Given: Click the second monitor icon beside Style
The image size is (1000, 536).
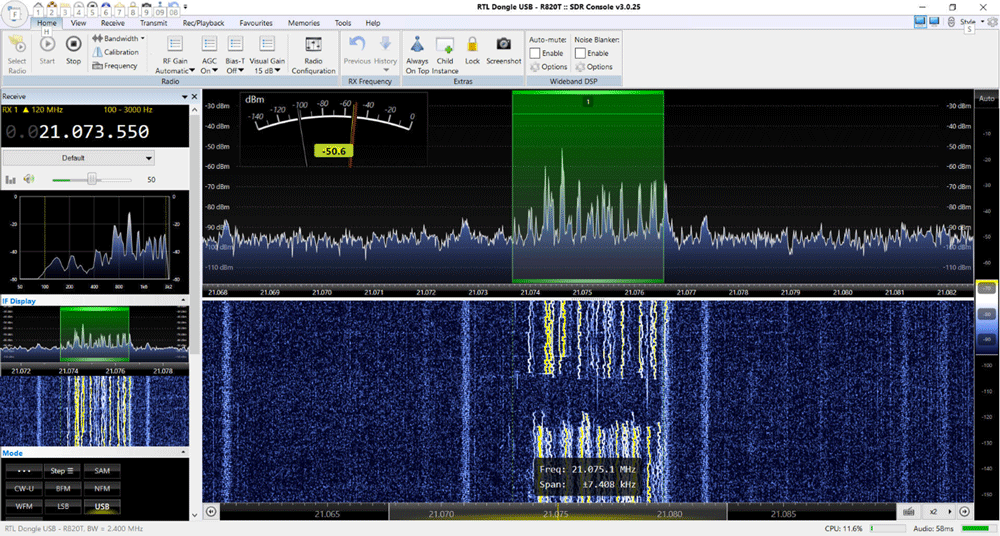Looking at the screenshot, I should (x=934, y=22).
